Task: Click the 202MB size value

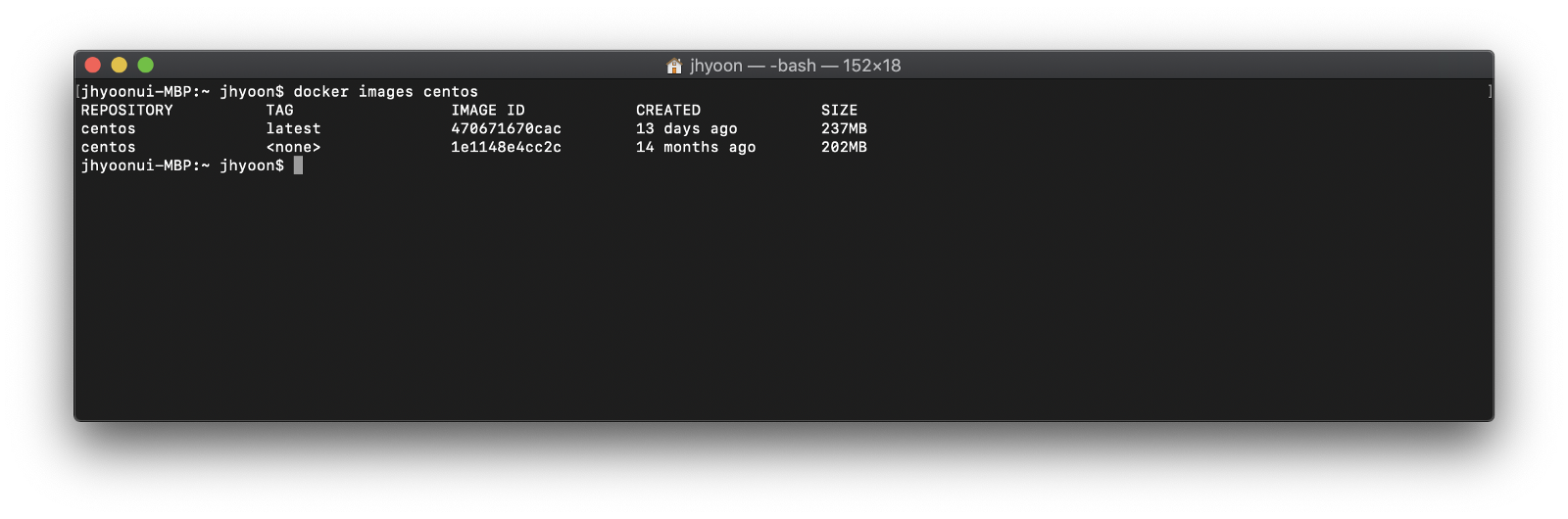Action: click(844, 147)
